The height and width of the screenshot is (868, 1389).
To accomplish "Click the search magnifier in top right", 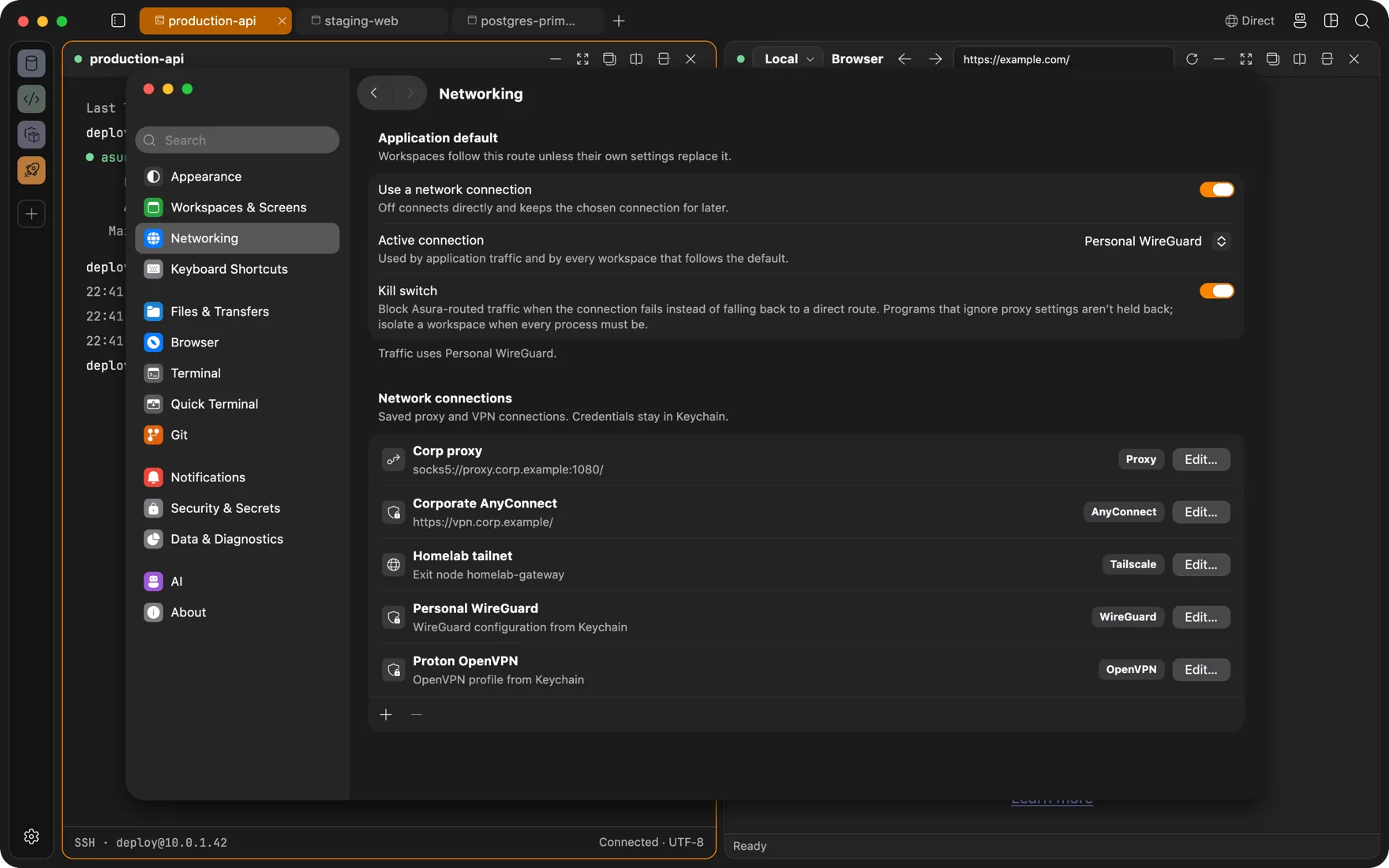I will [1362, 21].
